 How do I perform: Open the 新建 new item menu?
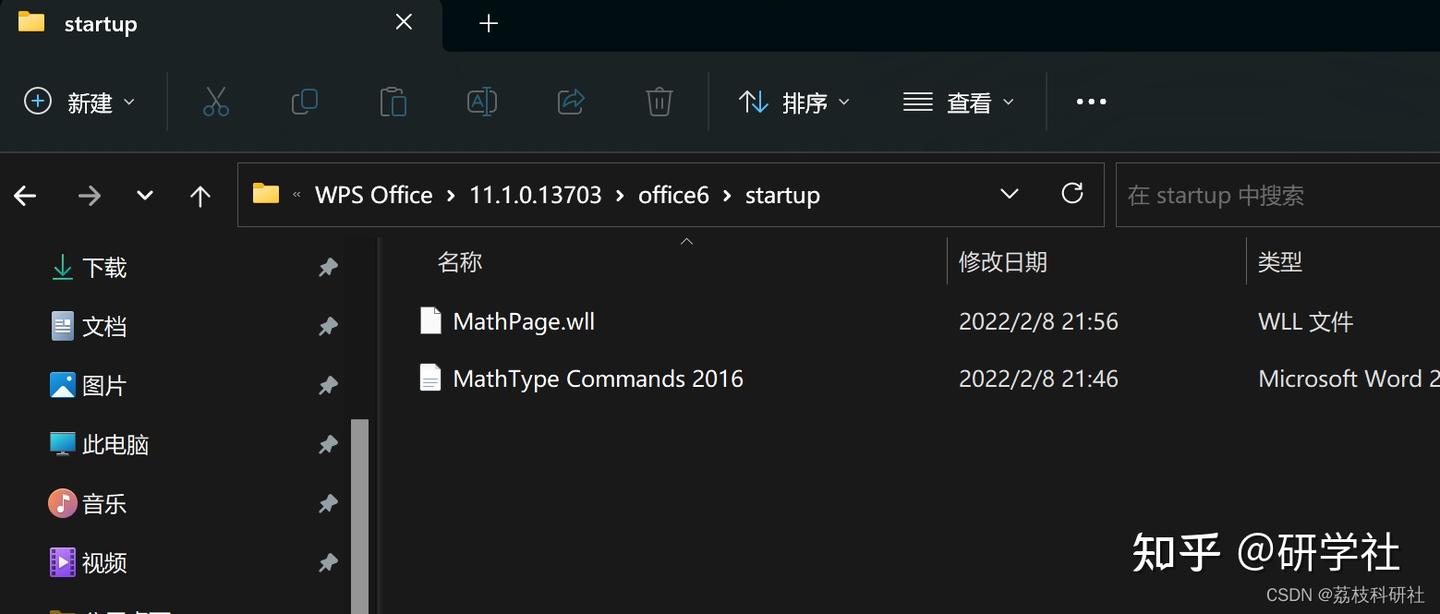(x=80, y=101)
